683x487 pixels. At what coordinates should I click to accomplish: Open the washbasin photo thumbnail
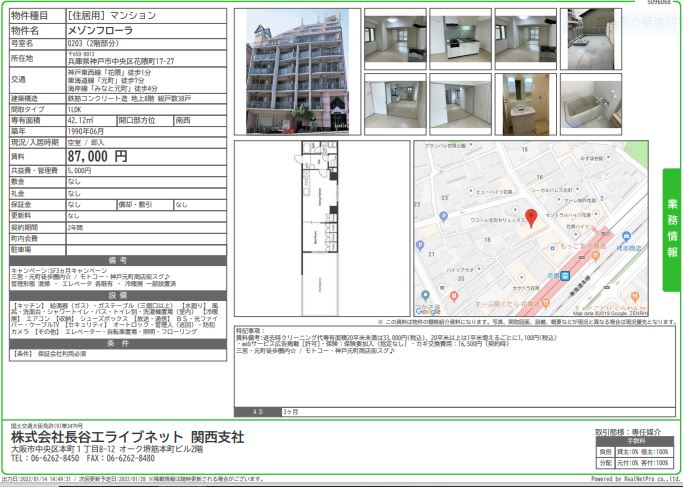coord(526,104)
